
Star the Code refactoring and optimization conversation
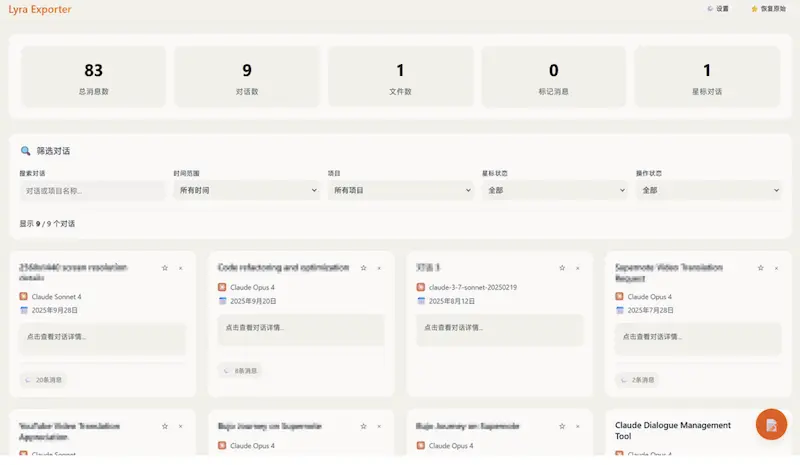click(x=363, y=268)
